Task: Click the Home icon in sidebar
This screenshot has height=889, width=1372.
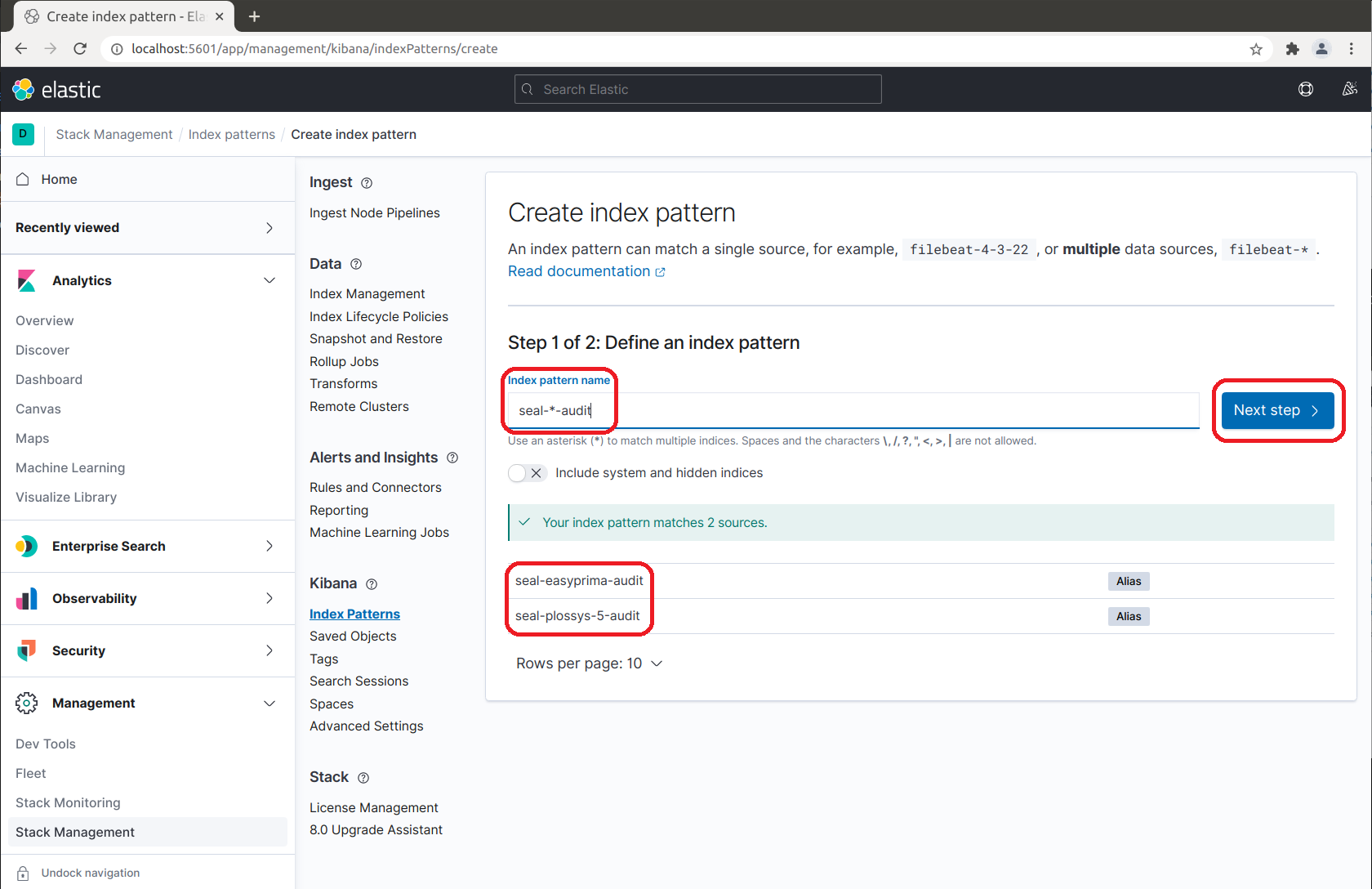Action: (23, 179)
